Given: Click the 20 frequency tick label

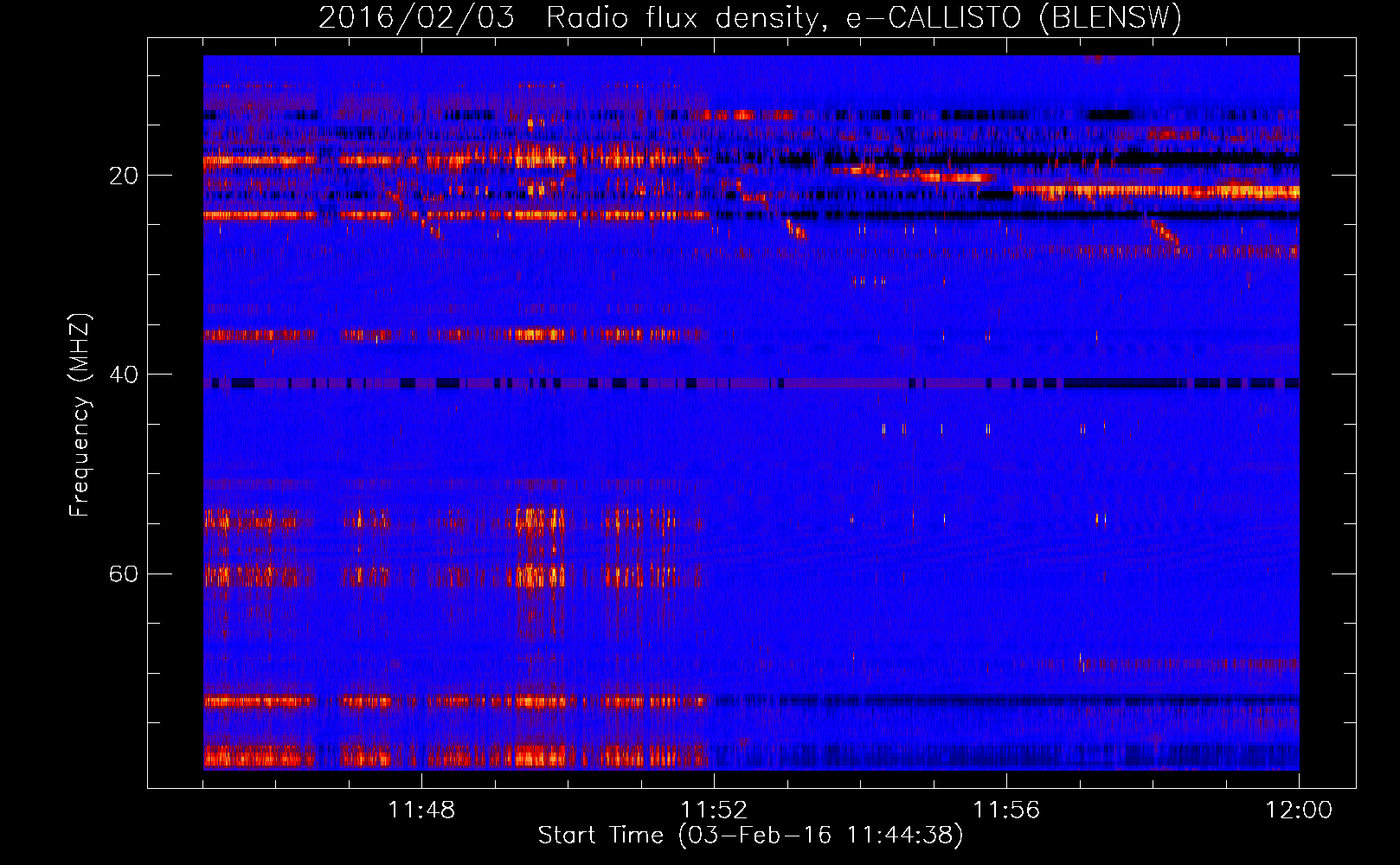Looking at the screenshot, I should pyautogui.click(x=123, y=176).
